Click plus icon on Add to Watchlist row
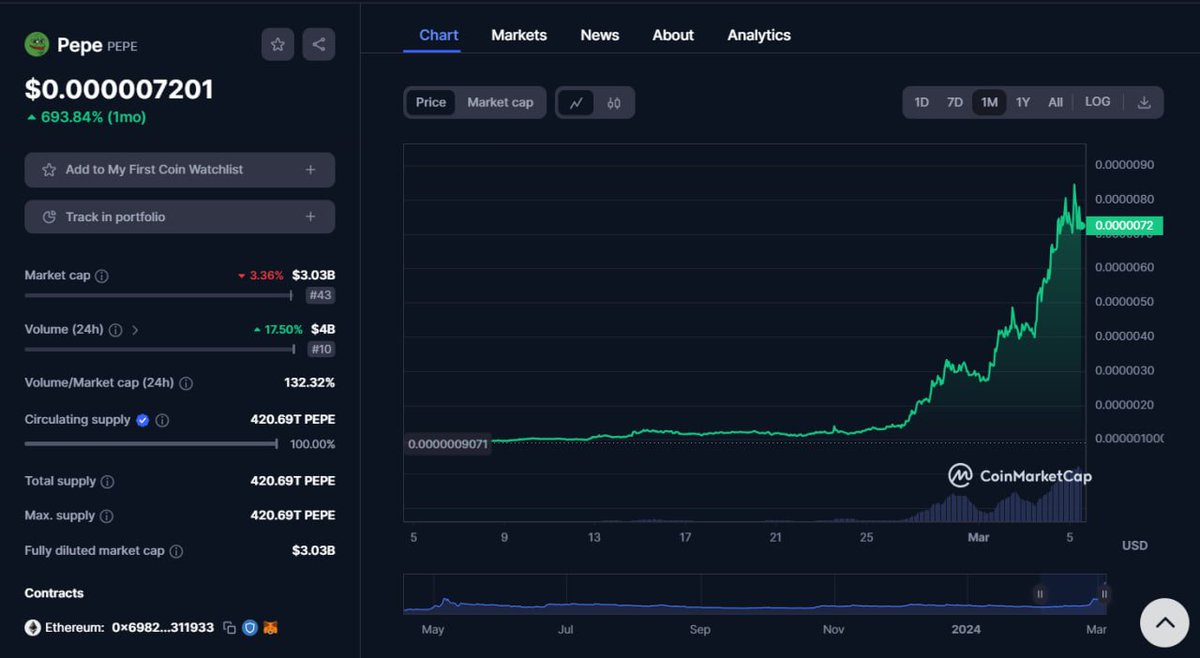 pyautogui.click(x=310, y=170)
